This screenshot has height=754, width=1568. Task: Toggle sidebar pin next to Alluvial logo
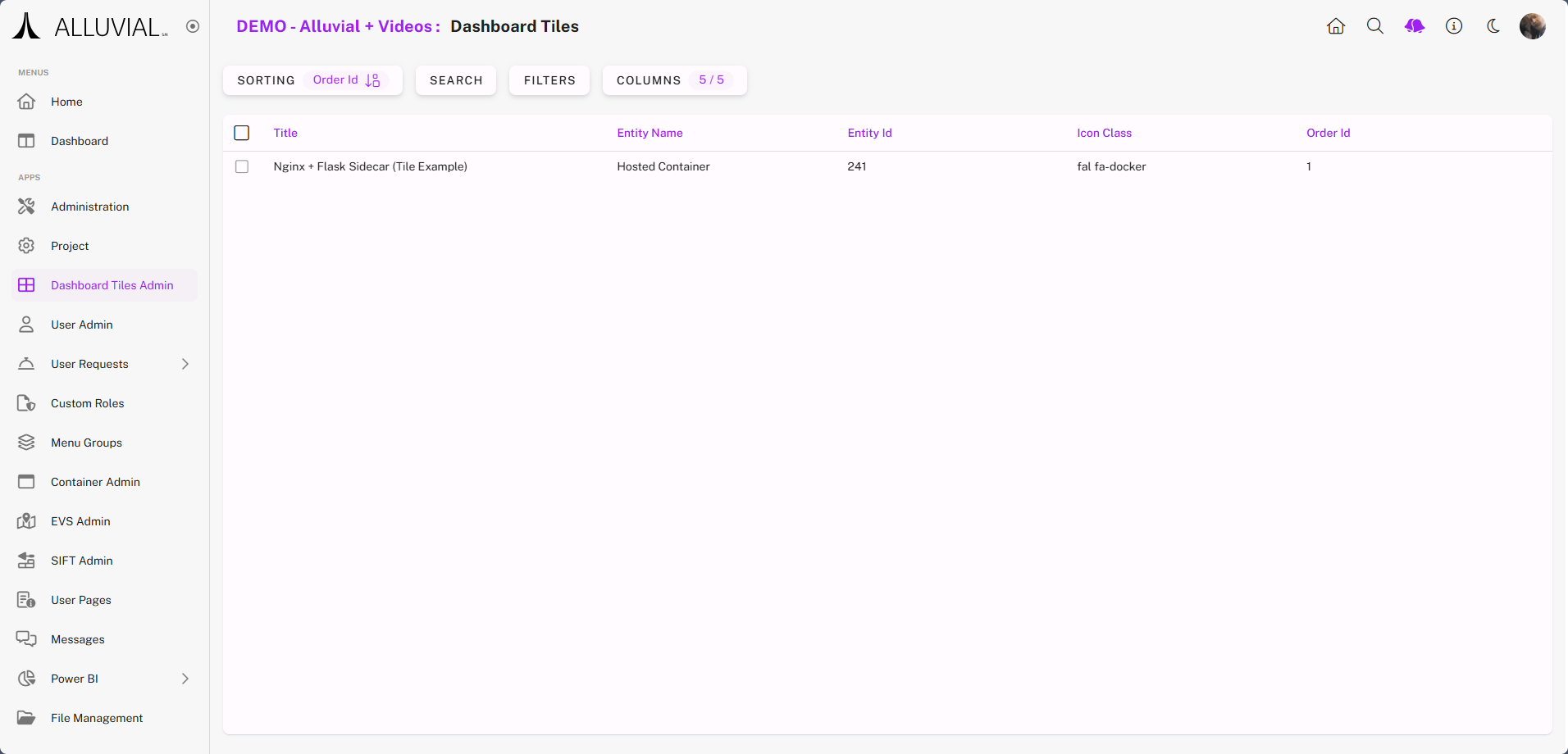coord(193,26)
